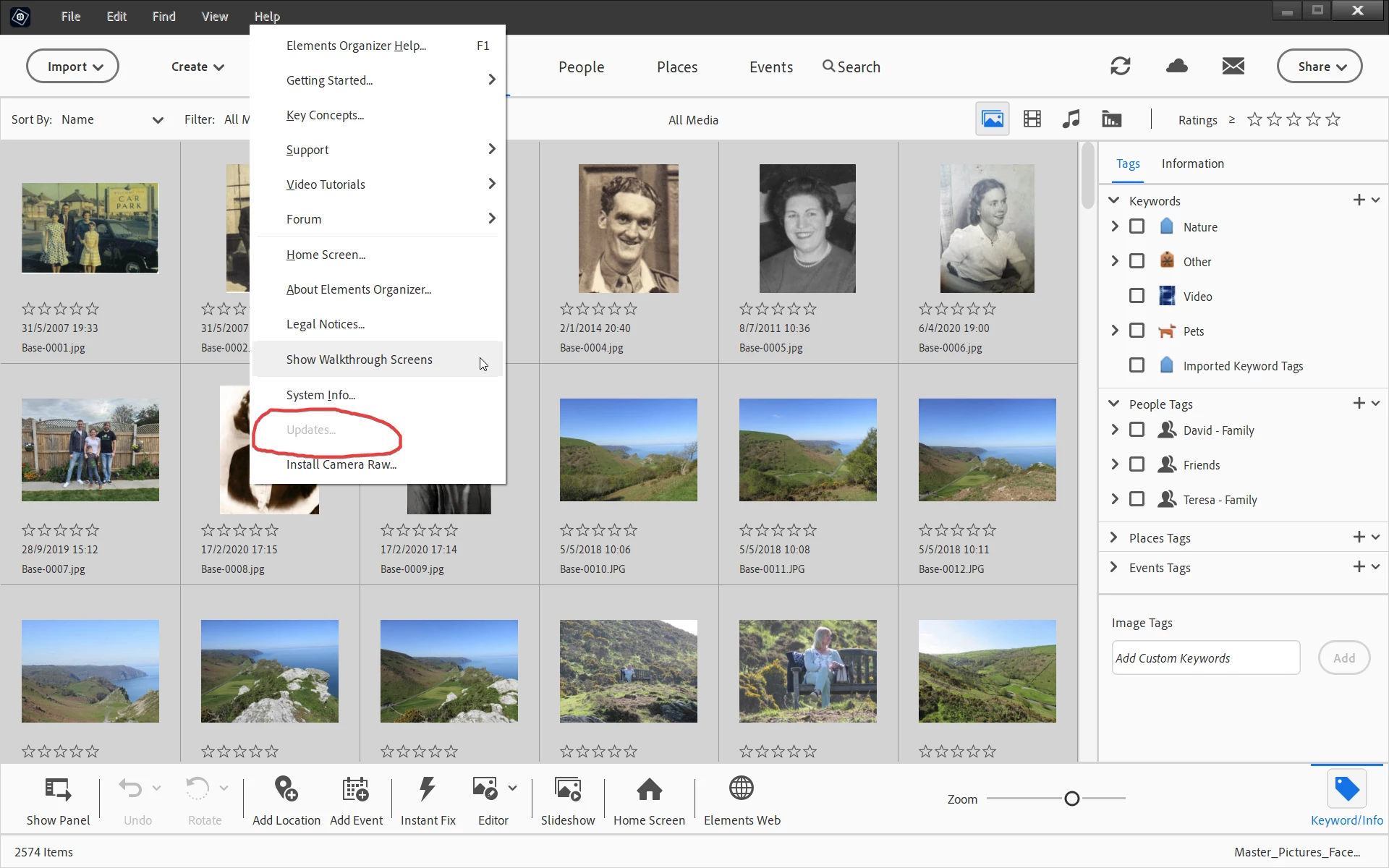Click the envelope email icon
Screen dimensions: 1389x868
click(1233, 67)
